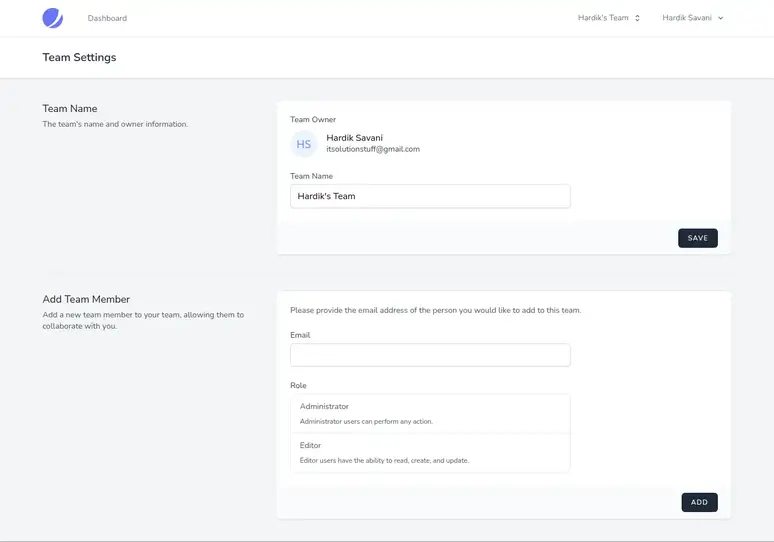Image resolution: width=774 pixels, height=542 pixels.
Task: Expand the Hardik Savani user menu
Action: [x=693, y=18]
